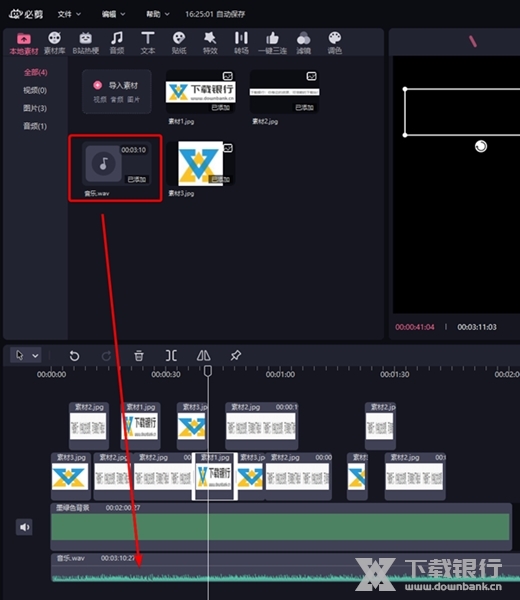520x600 pixels.
Task: Click the rotate handle in preview
Action: [x=481, y=146]
